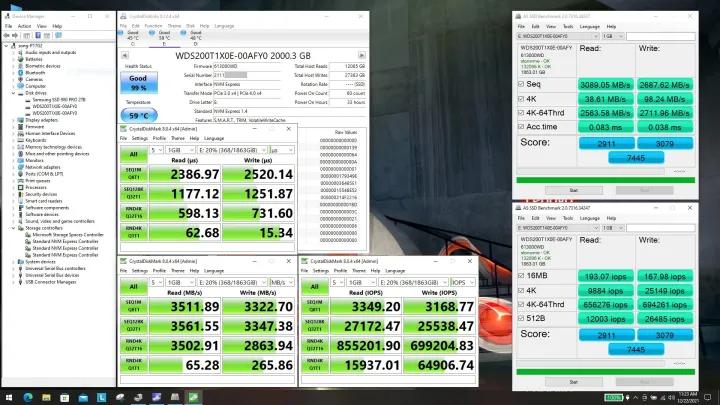Click the Processors category icon in Device Manager
Image resolution: width=720 pixels, height=405 pixels.
(x=21, y=187)
